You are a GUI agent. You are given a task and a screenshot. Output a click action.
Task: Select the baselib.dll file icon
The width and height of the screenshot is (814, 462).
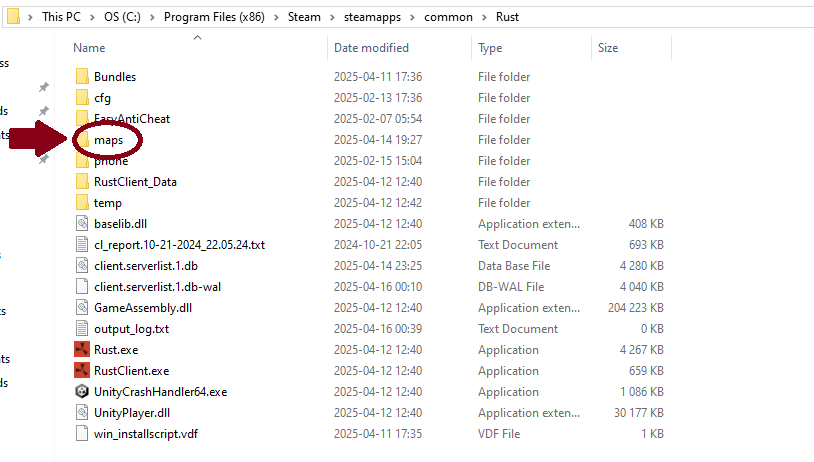[82, 224]
